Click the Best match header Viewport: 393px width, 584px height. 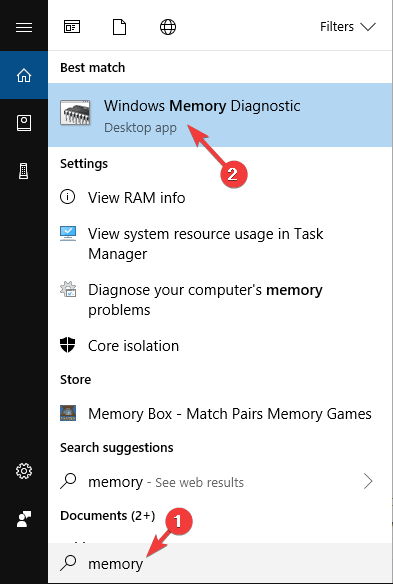[92, 67]
